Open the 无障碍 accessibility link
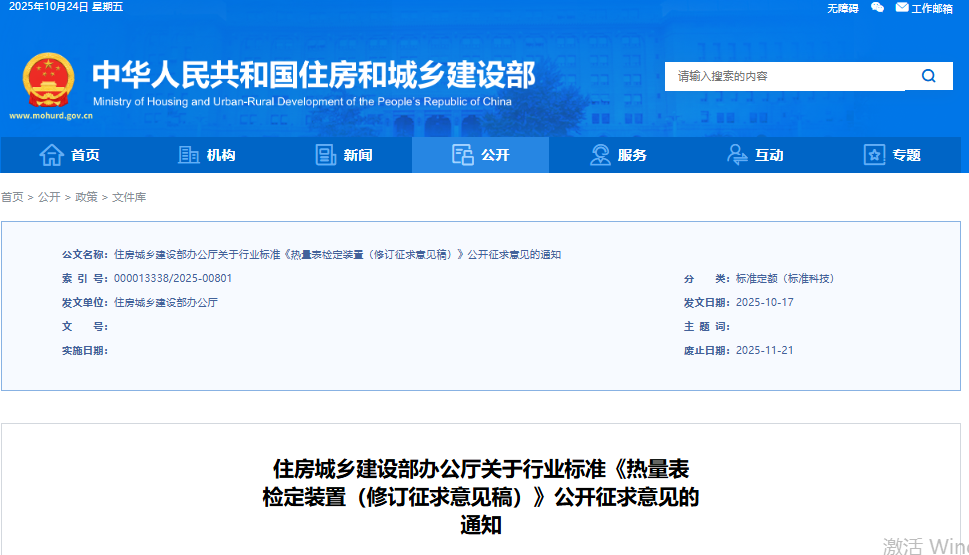969x555 pixels. click(x=842, y=8)
